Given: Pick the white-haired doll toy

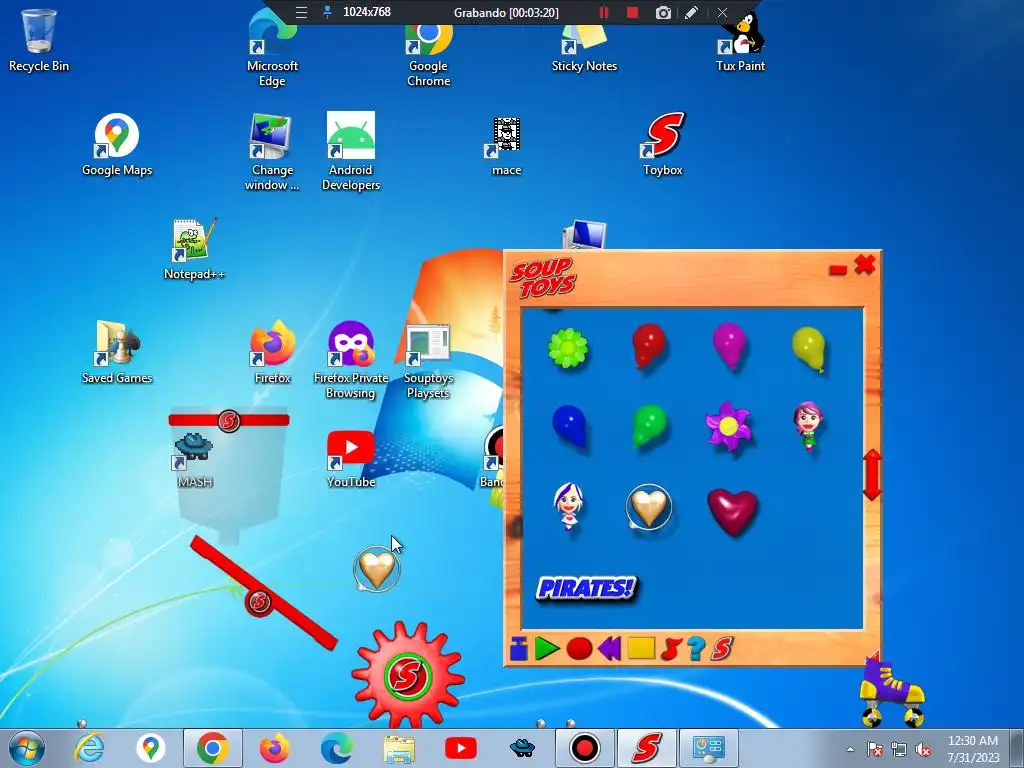Looking at the screenshot, I should tap(568, 506).
